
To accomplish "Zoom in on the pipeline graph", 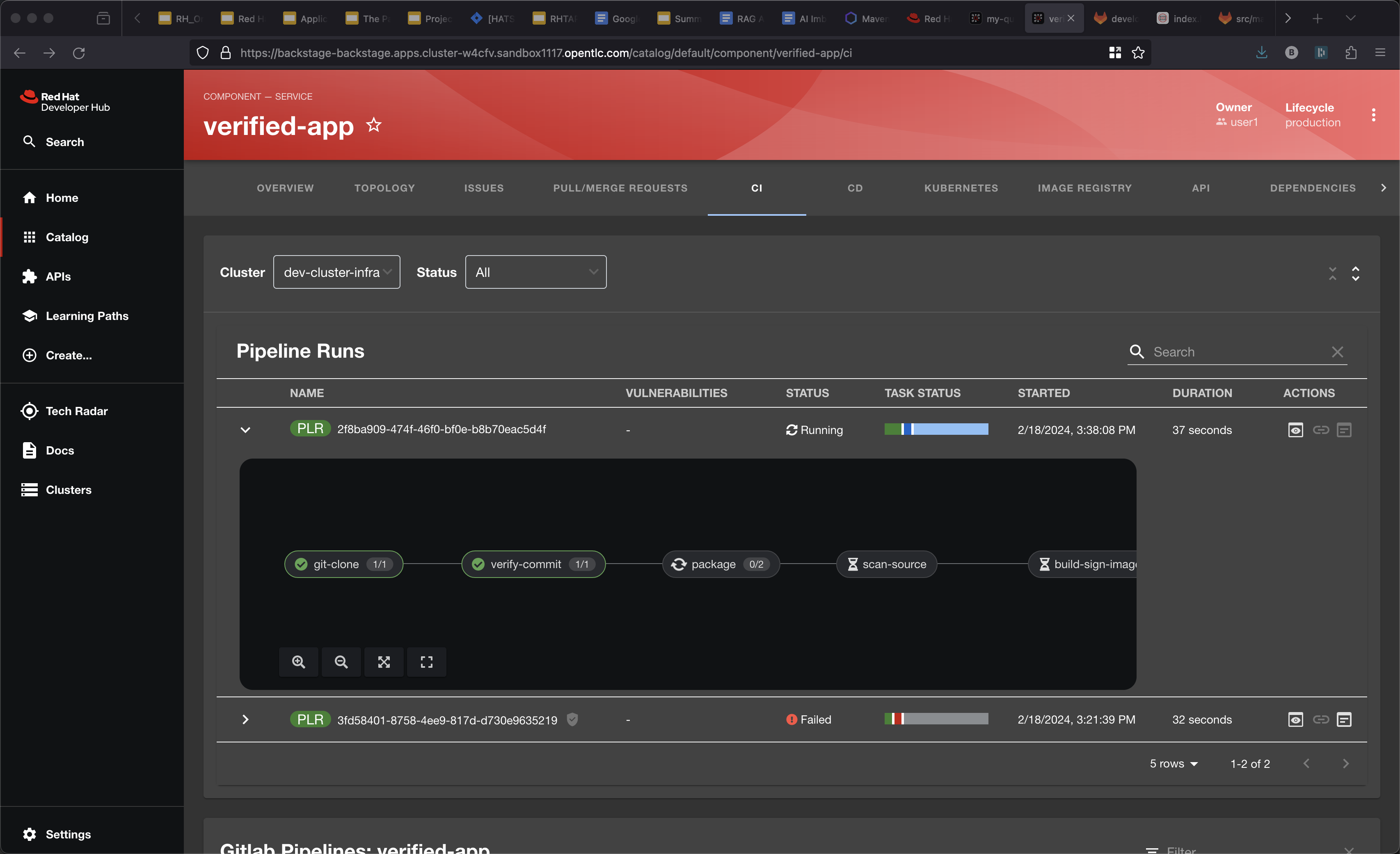I will point(298,662).
